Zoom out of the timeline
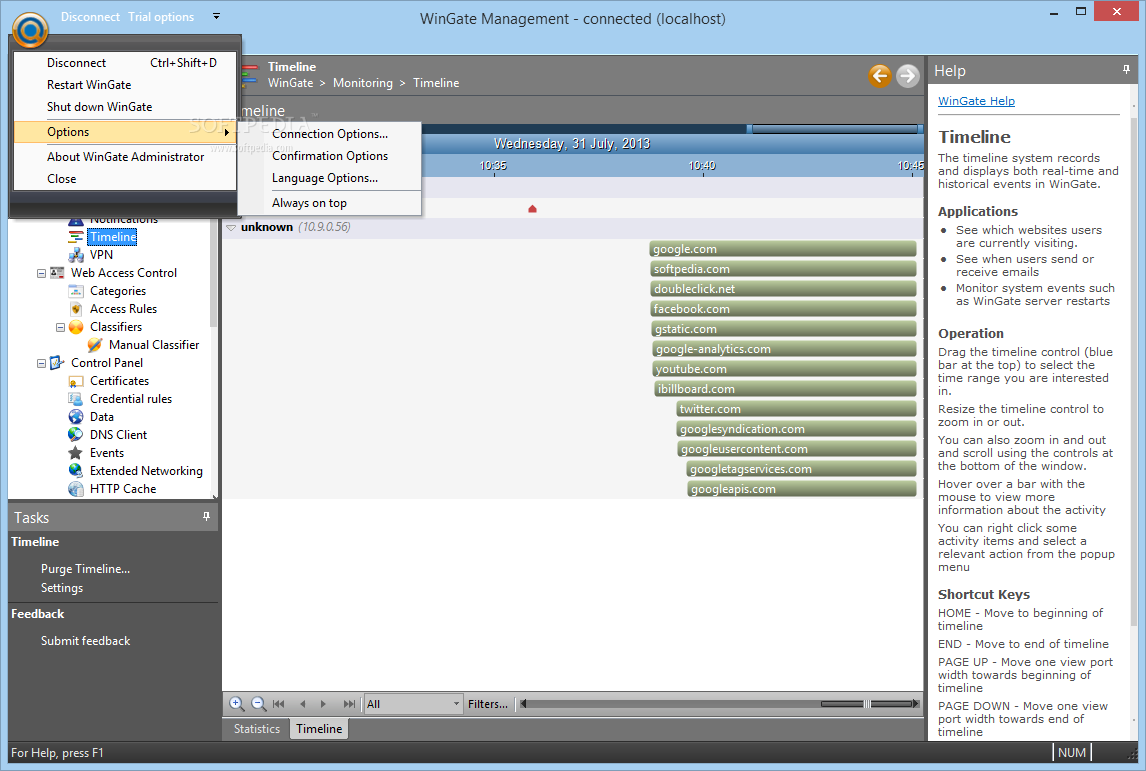Screen dimensions: 1146x771 click(258, 704)
